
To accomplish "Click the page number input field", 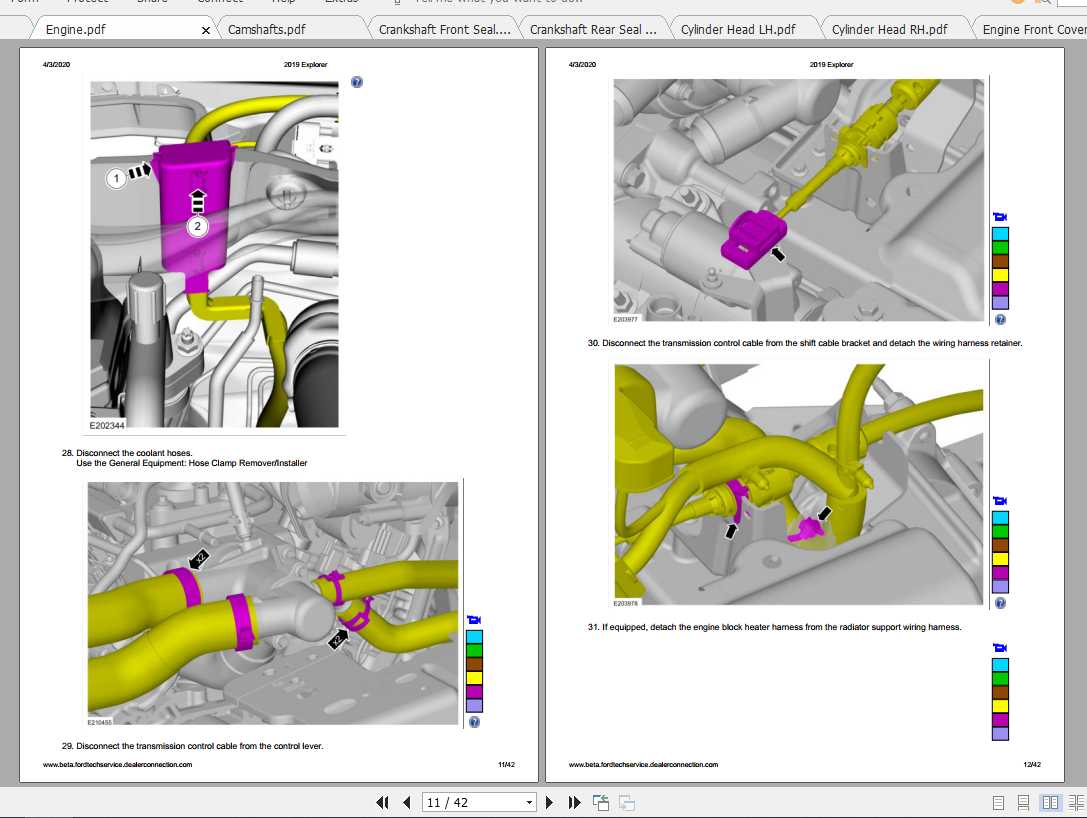I will [x=471, y=802].
